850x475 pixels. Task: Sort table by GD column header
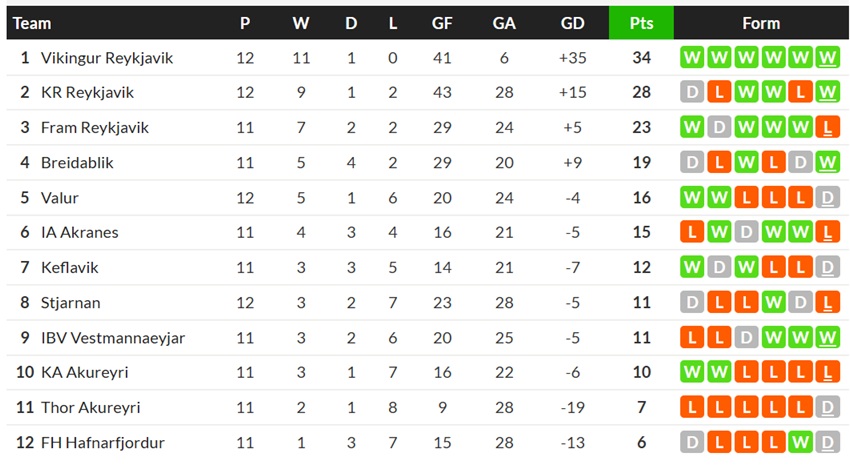pyautogui.click(x=572, y=23)
